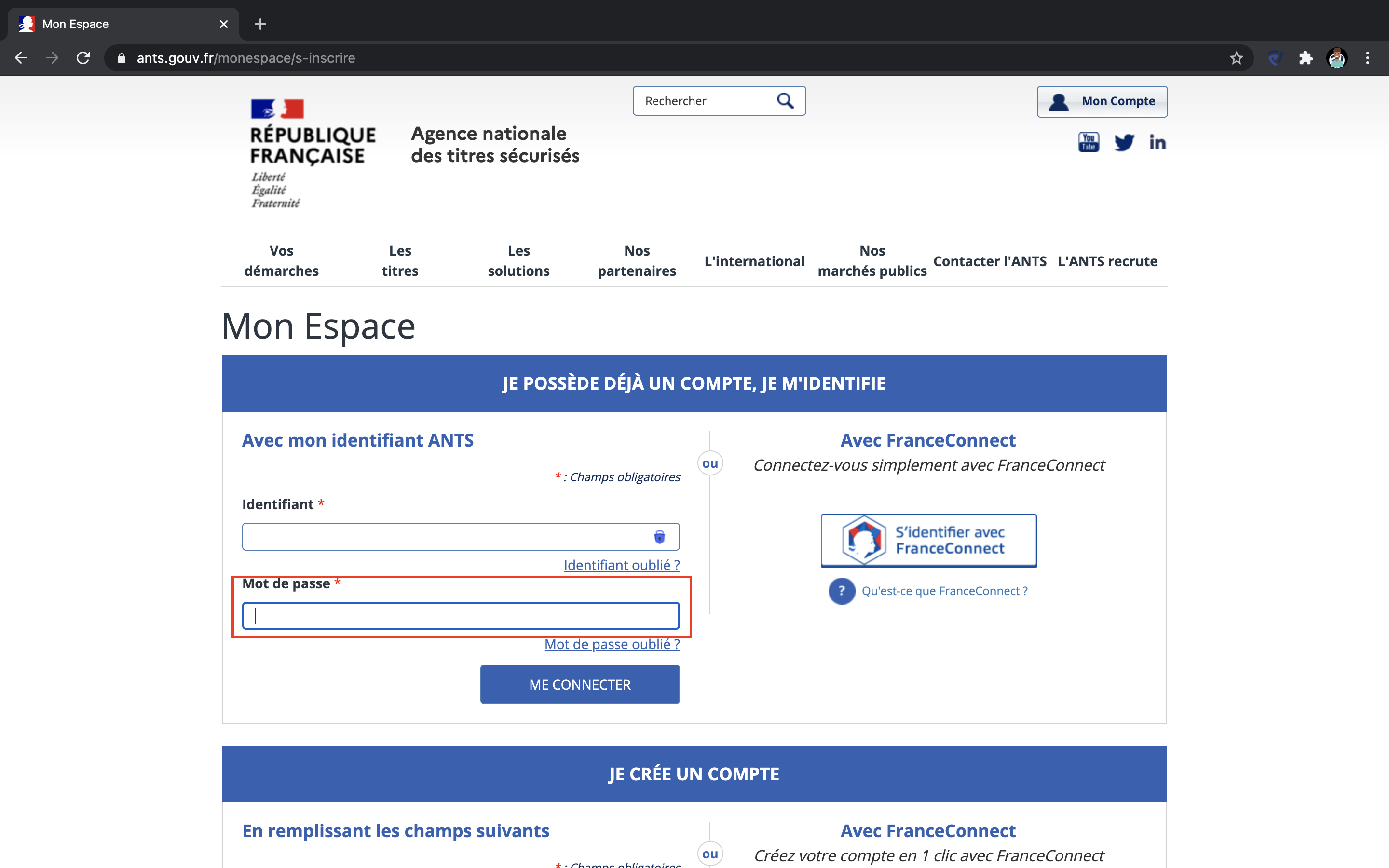Open the L'international menu
The image size is (1389, 868).
coord(754,261)
